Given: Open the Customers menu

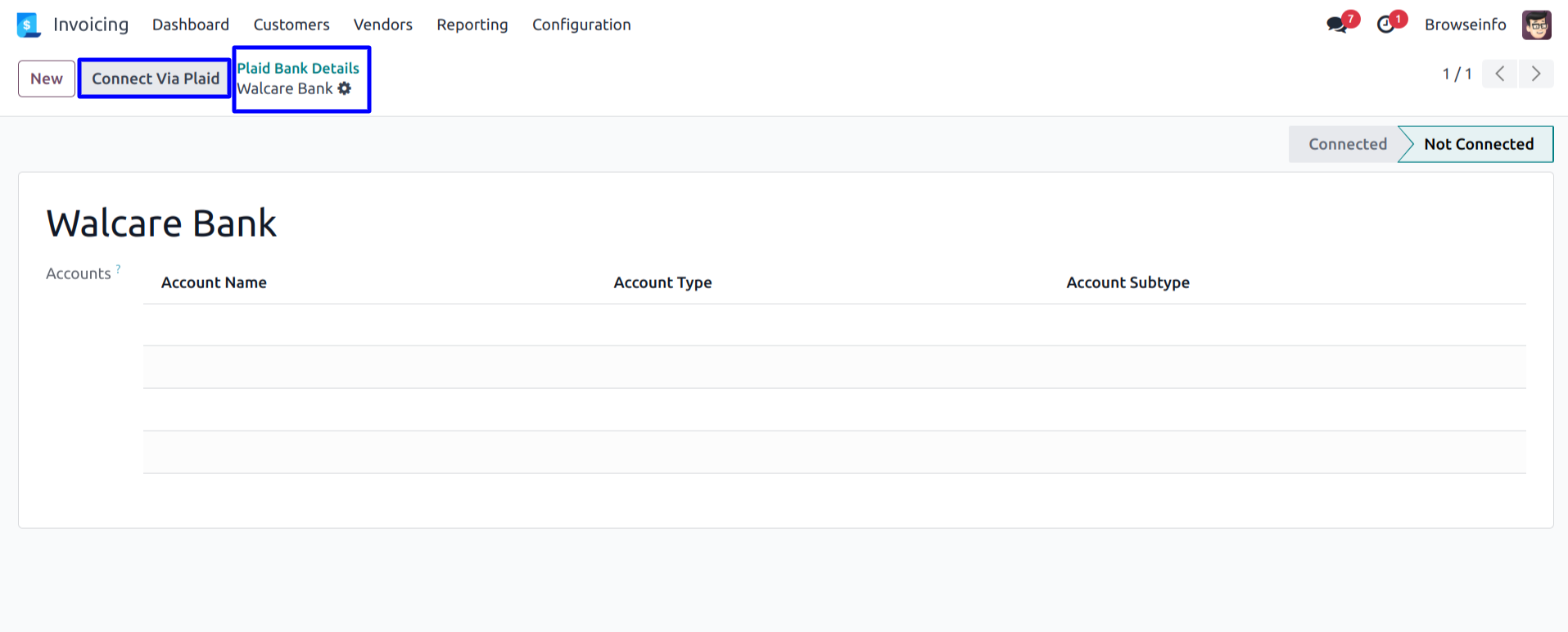Looking at the screenshot, I should click(291, 25).
